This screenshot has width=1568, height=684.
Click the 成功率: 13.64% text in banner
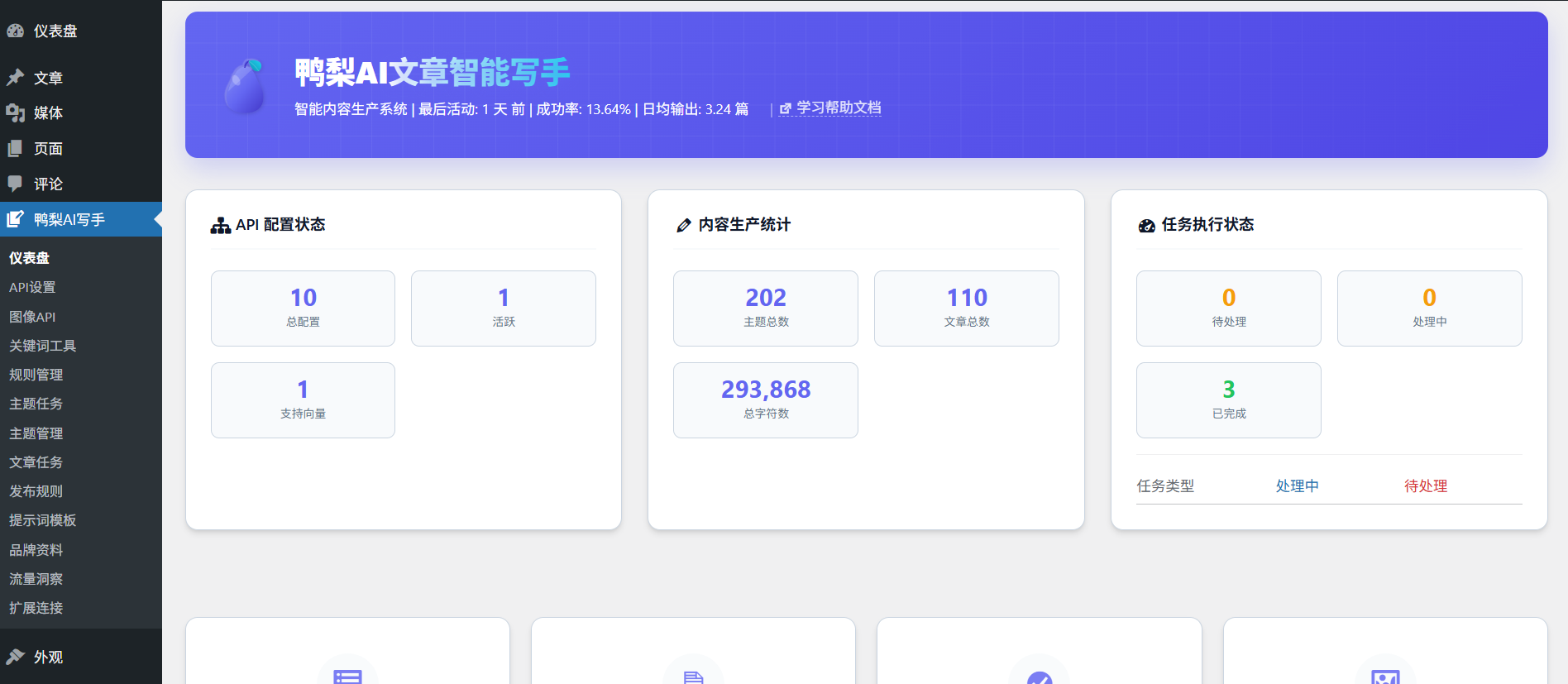584,109
